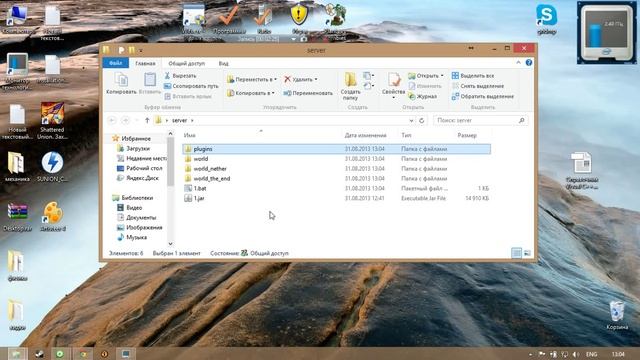
Task: Switch to large icons view in status bar
Action: coord(527,253)
